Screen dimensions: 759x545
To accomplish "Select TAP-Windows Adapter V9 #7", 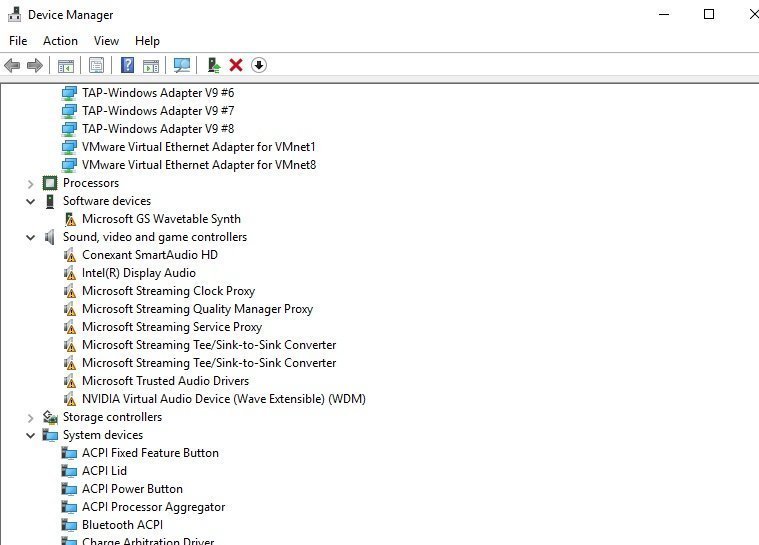I will click(x=158, y=111).
